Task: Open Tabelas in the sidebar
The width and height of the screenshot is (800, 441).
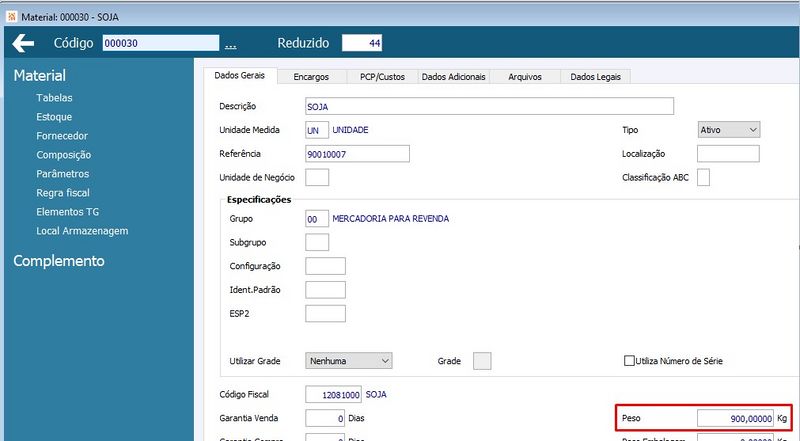Action: click(x=54, y=97)
